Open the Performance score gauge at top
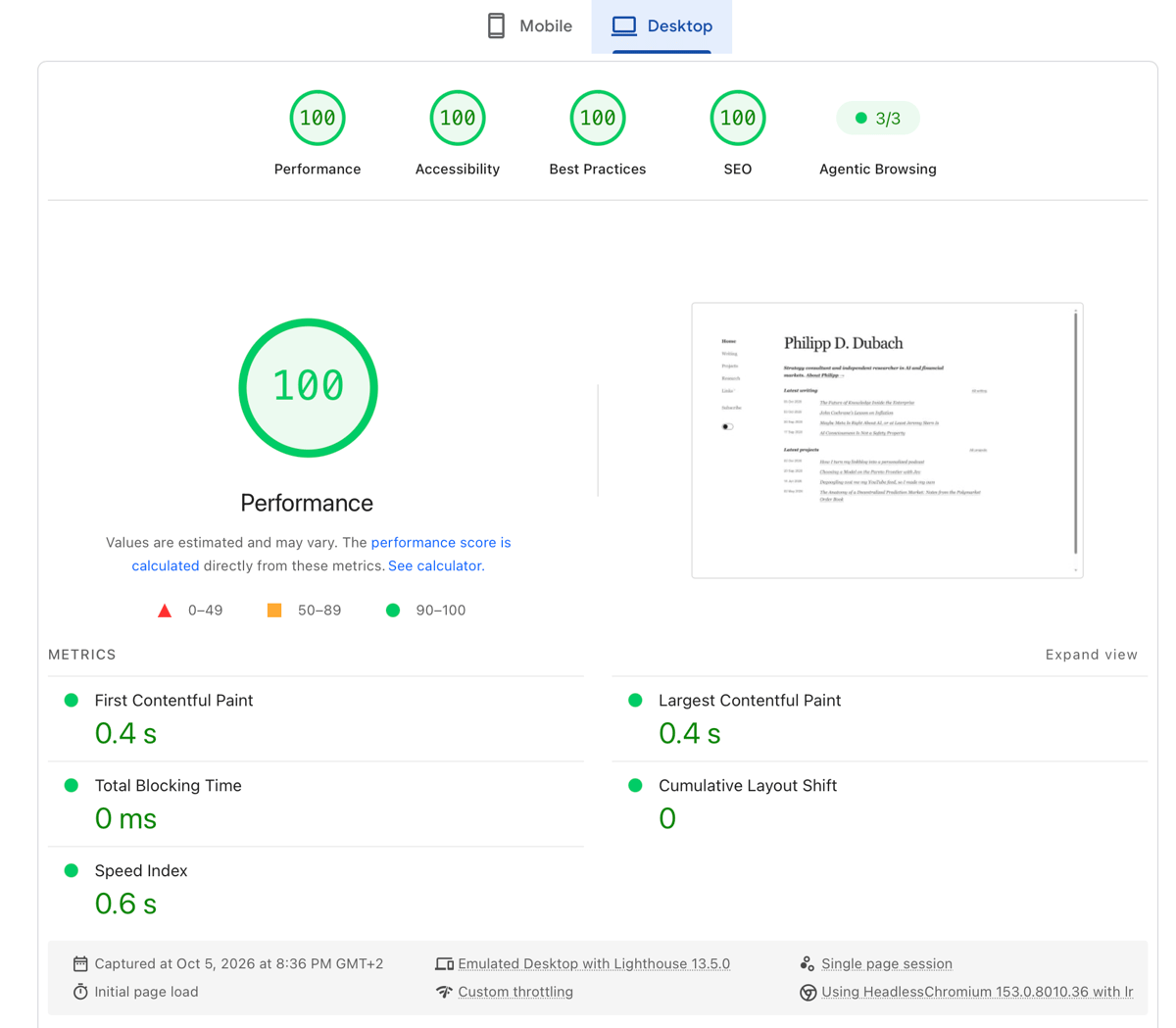 (x=318, y=119)
